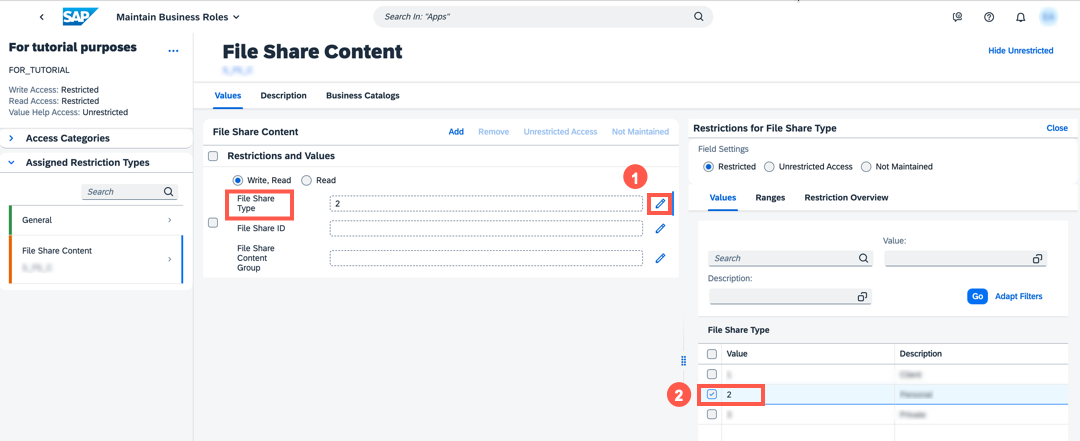Tick select-all checkbox in File Share Type table

pyautogui.click(x=712, y=353)
